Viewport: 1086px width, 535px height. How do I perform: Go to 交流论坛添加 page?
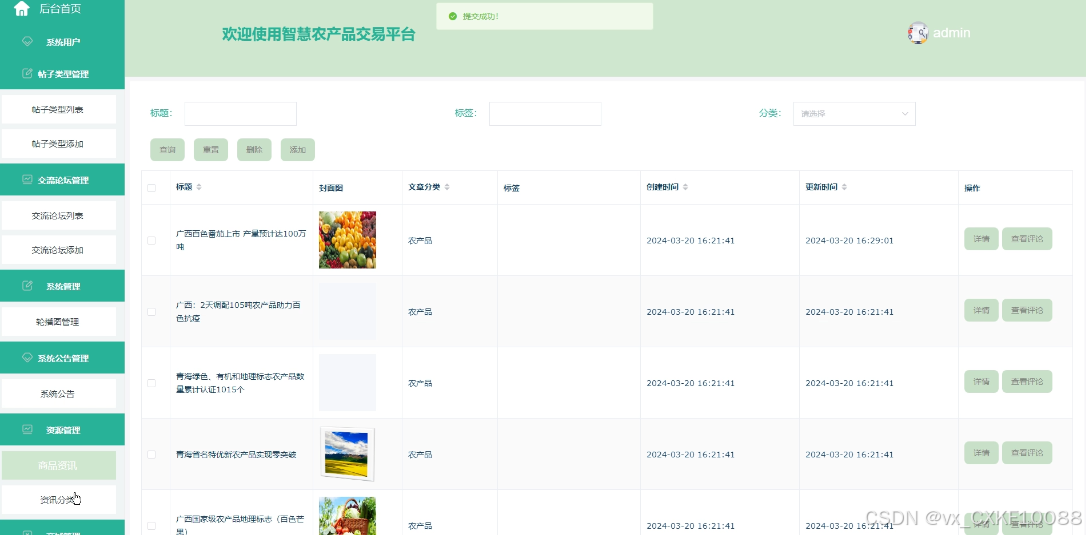coord(58,250)
